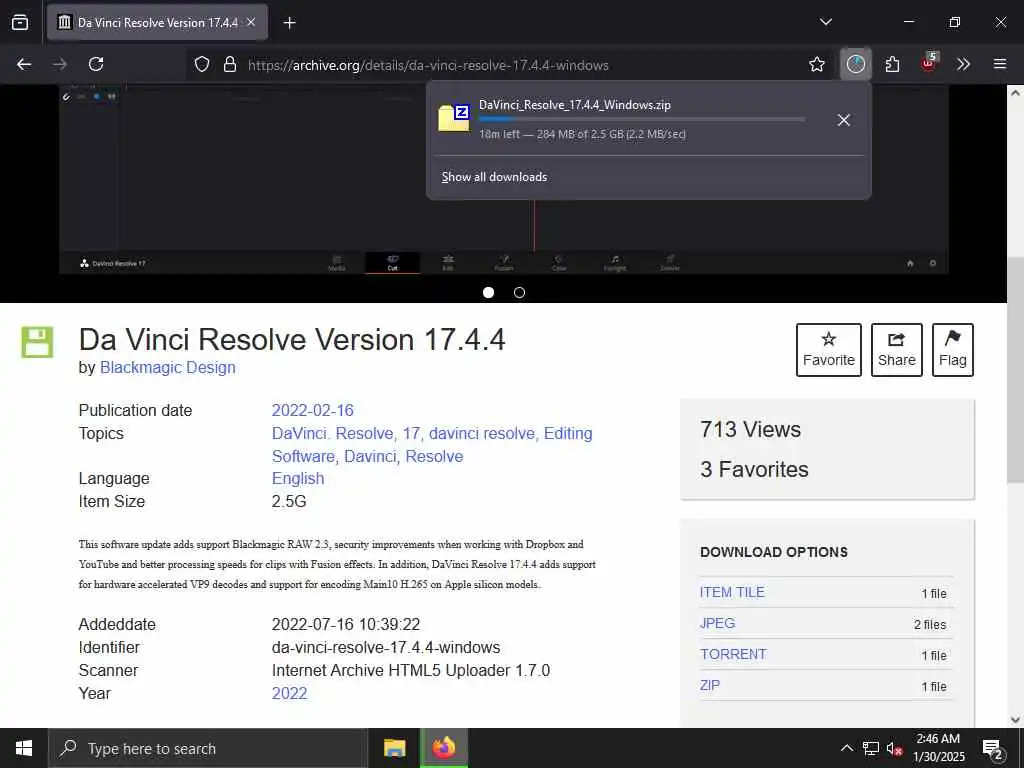Click Show all downloads
The width and height of the screenshot is (1024, 768).
click(494, 177)
